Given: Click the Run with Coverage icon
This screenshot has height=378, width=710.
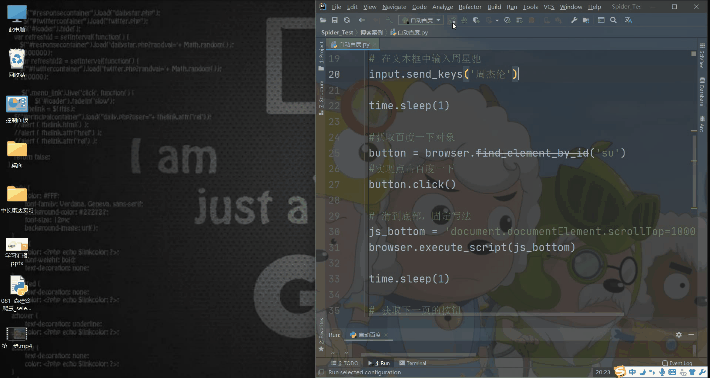Looking at the screenshot, I should [x=476, y=20].
